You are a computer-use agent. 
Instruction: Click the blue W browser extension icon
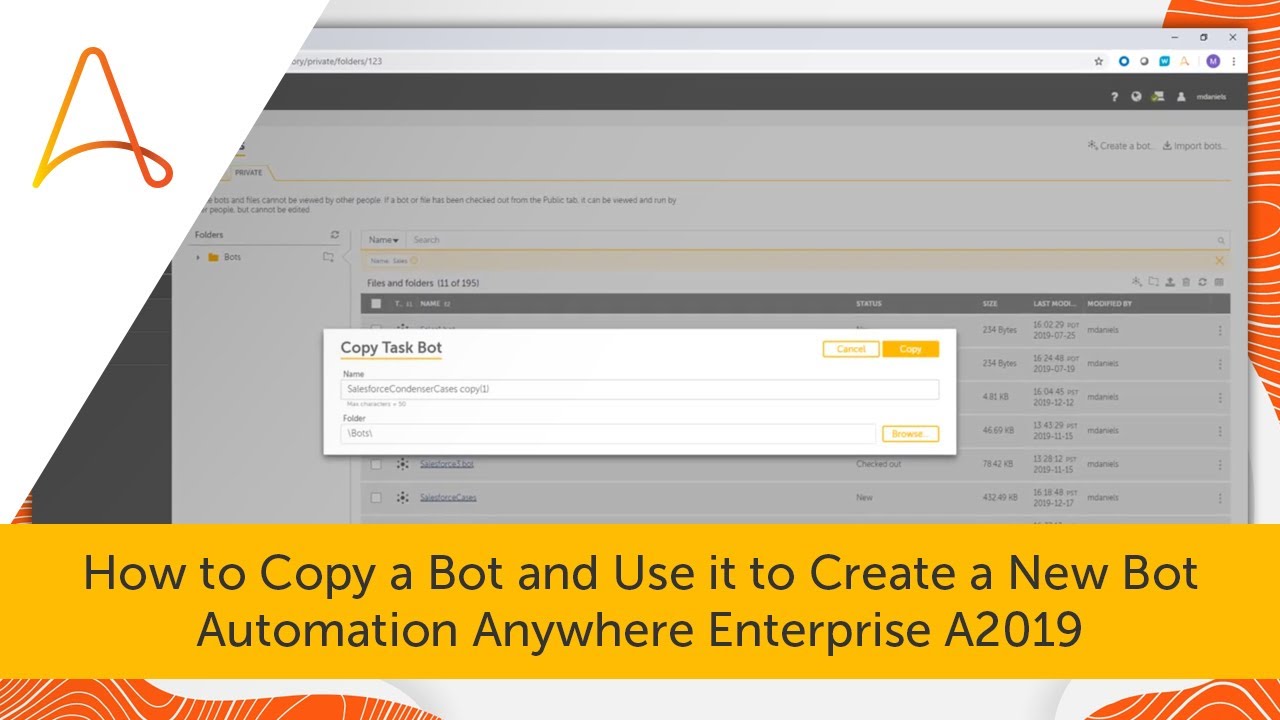tap(1165, 61)
